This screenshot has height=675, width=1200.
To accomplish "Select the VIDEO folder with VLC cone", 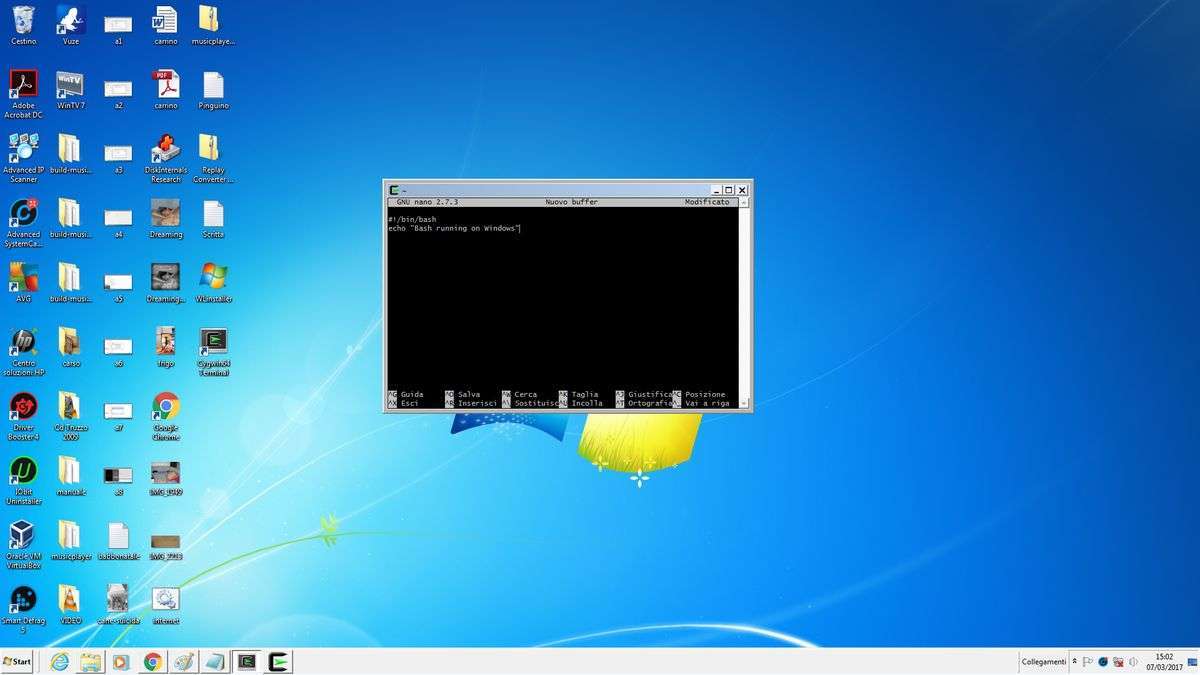I will (x=70, y=605).
